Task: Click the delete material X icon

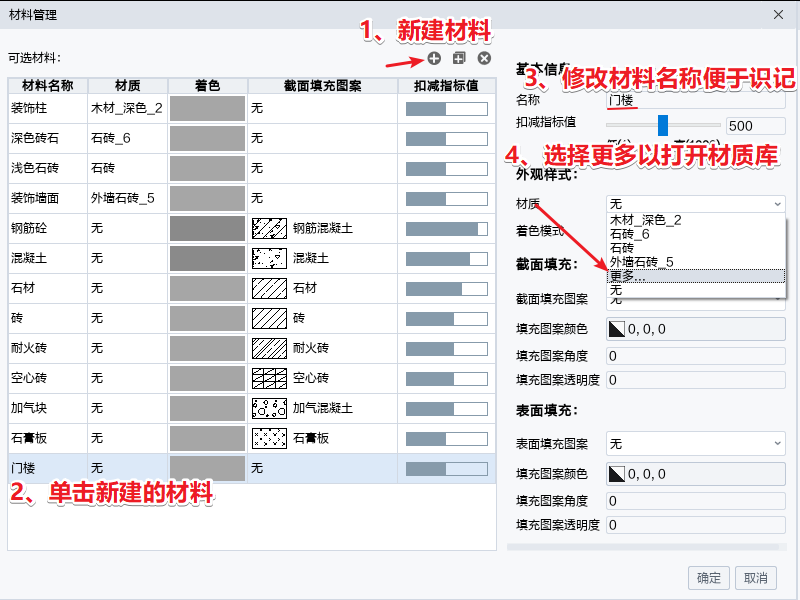Action: pos(484,60)
